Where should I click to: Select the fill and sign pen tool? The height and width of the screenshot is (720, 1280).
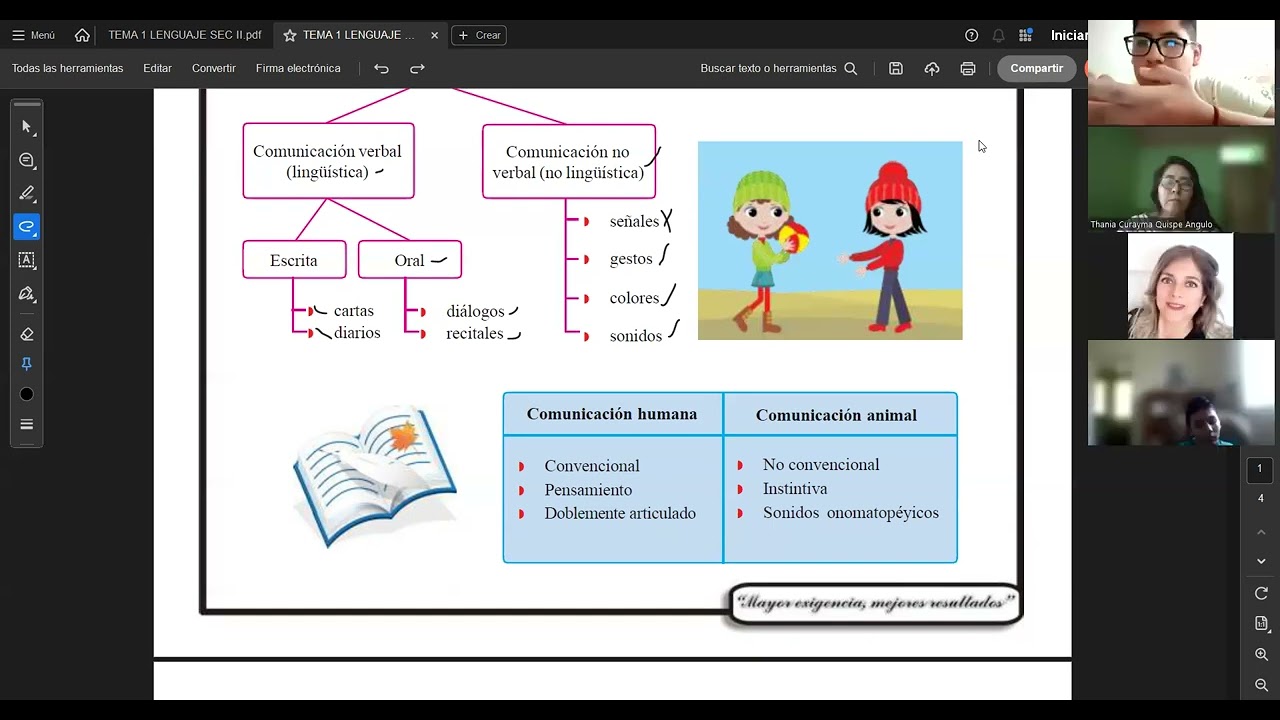pyautogui.click(x=27, y=294)
